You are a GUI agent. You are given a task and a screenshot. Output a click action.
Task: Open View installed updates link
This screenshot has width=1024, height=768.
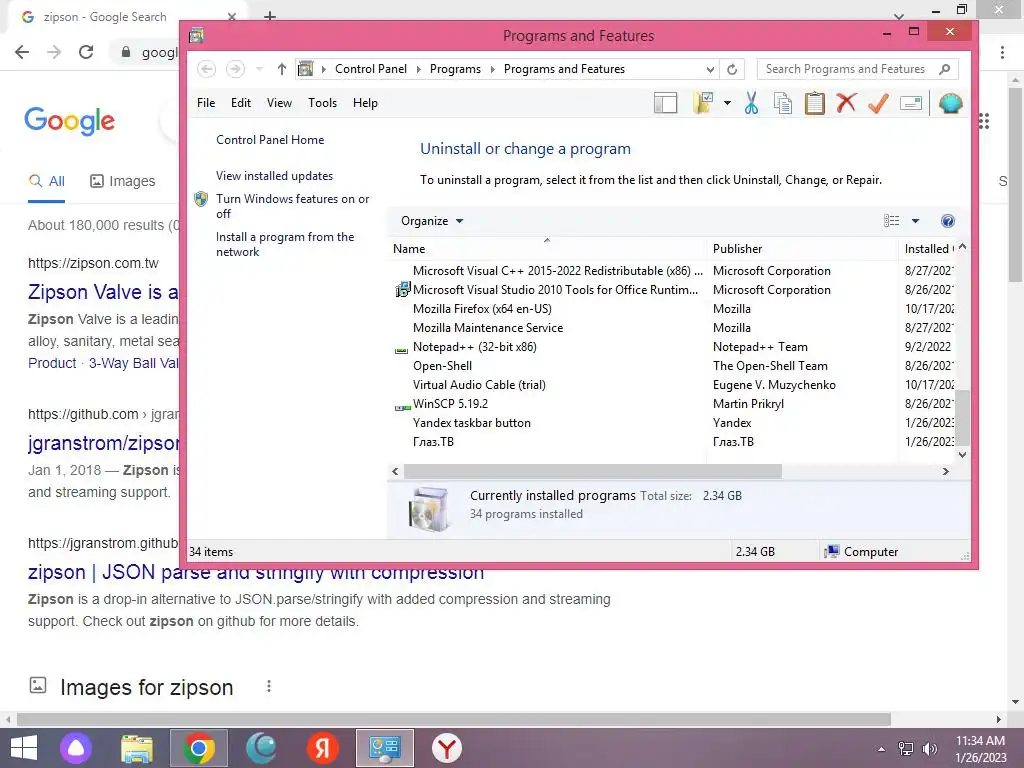[274, 176]
